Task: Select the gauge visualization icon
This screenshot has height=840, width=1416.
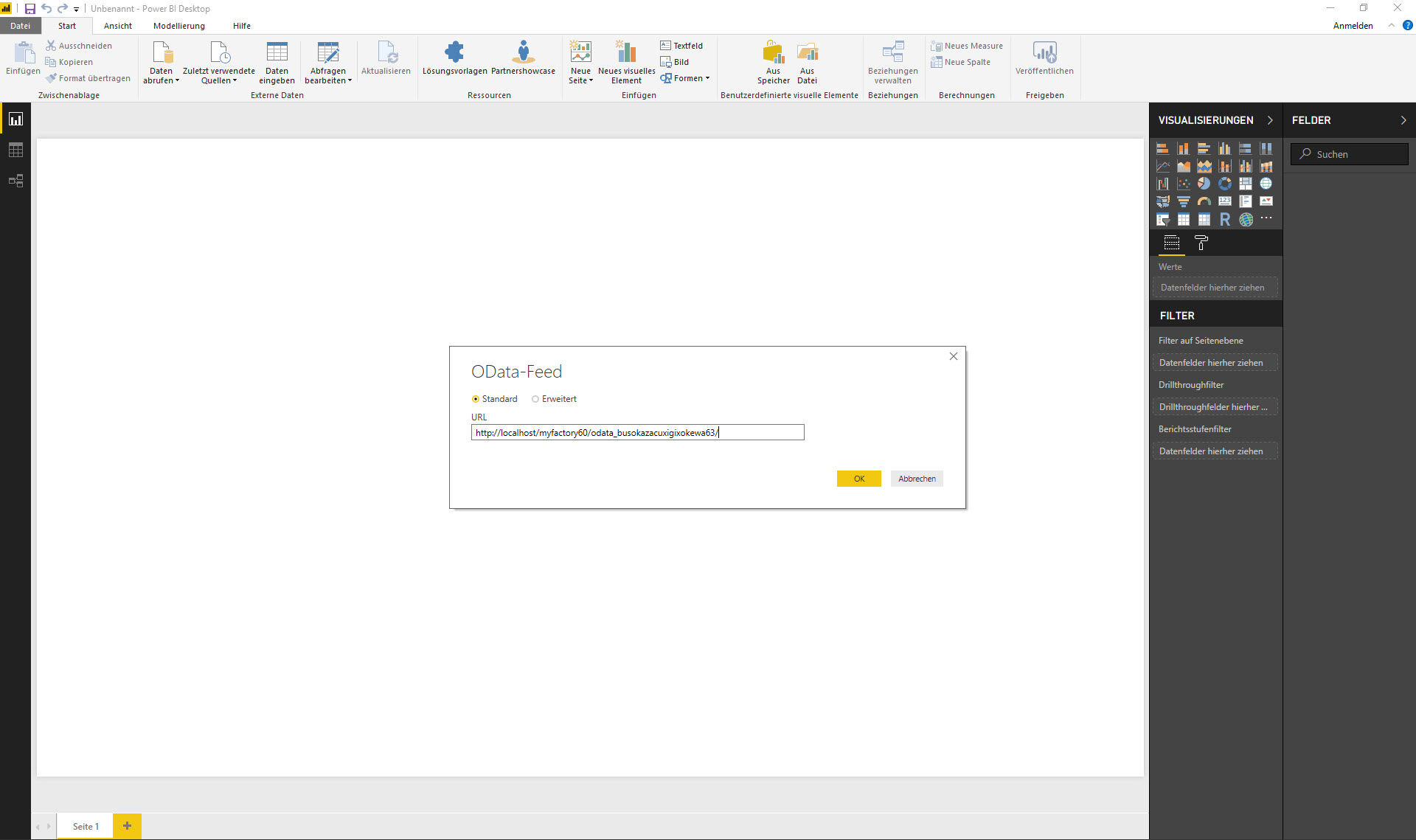Action: click(x=1204, y=201)
